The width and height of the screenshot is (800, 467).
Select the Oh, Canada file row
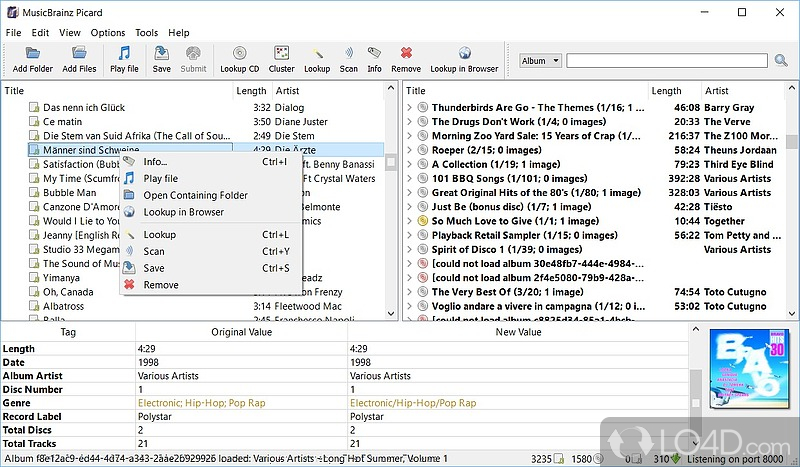point(205,292)
